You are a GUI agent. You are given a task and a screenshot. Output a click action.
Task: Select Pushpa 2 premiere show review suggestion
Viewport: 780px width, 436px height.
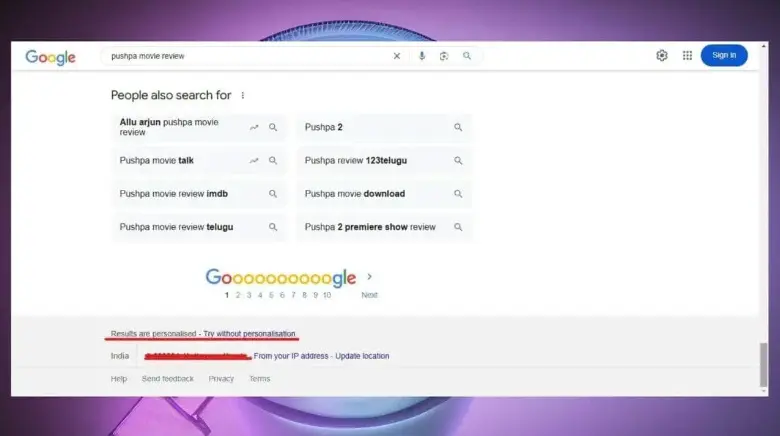point(384,227)
